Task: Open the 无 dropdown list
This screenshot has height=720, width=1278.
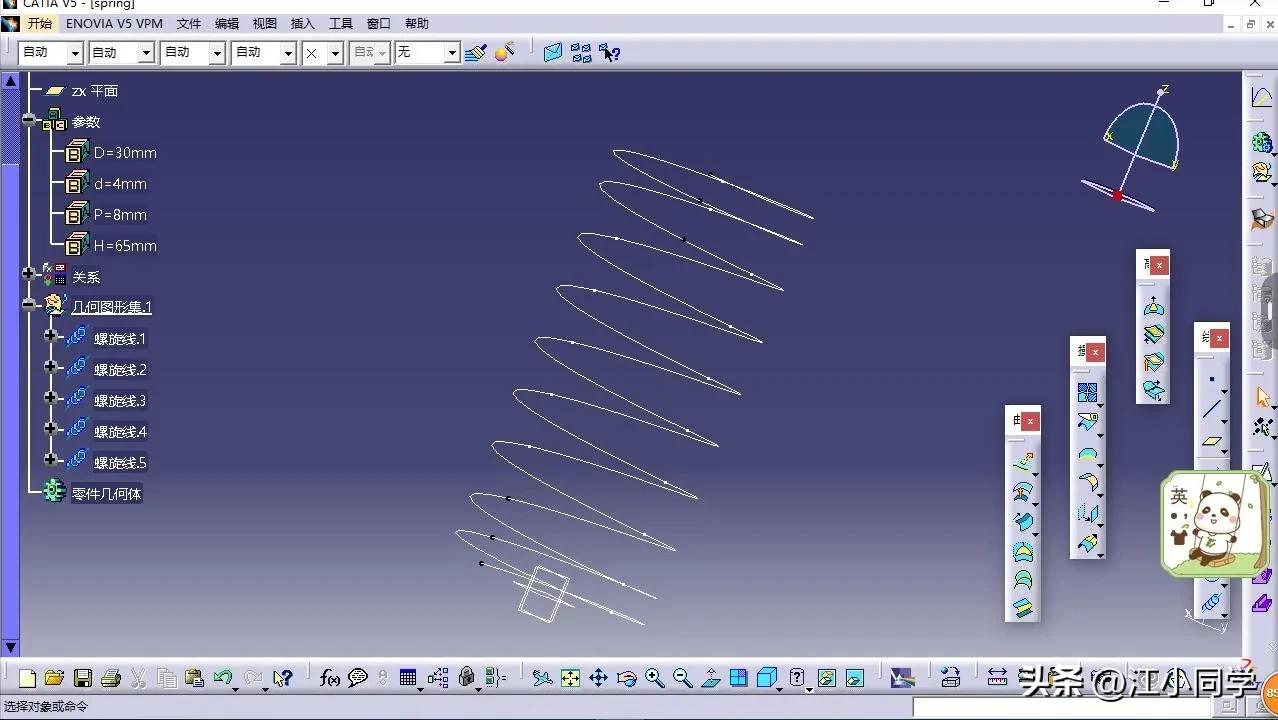Action: (x=452, y=53)
